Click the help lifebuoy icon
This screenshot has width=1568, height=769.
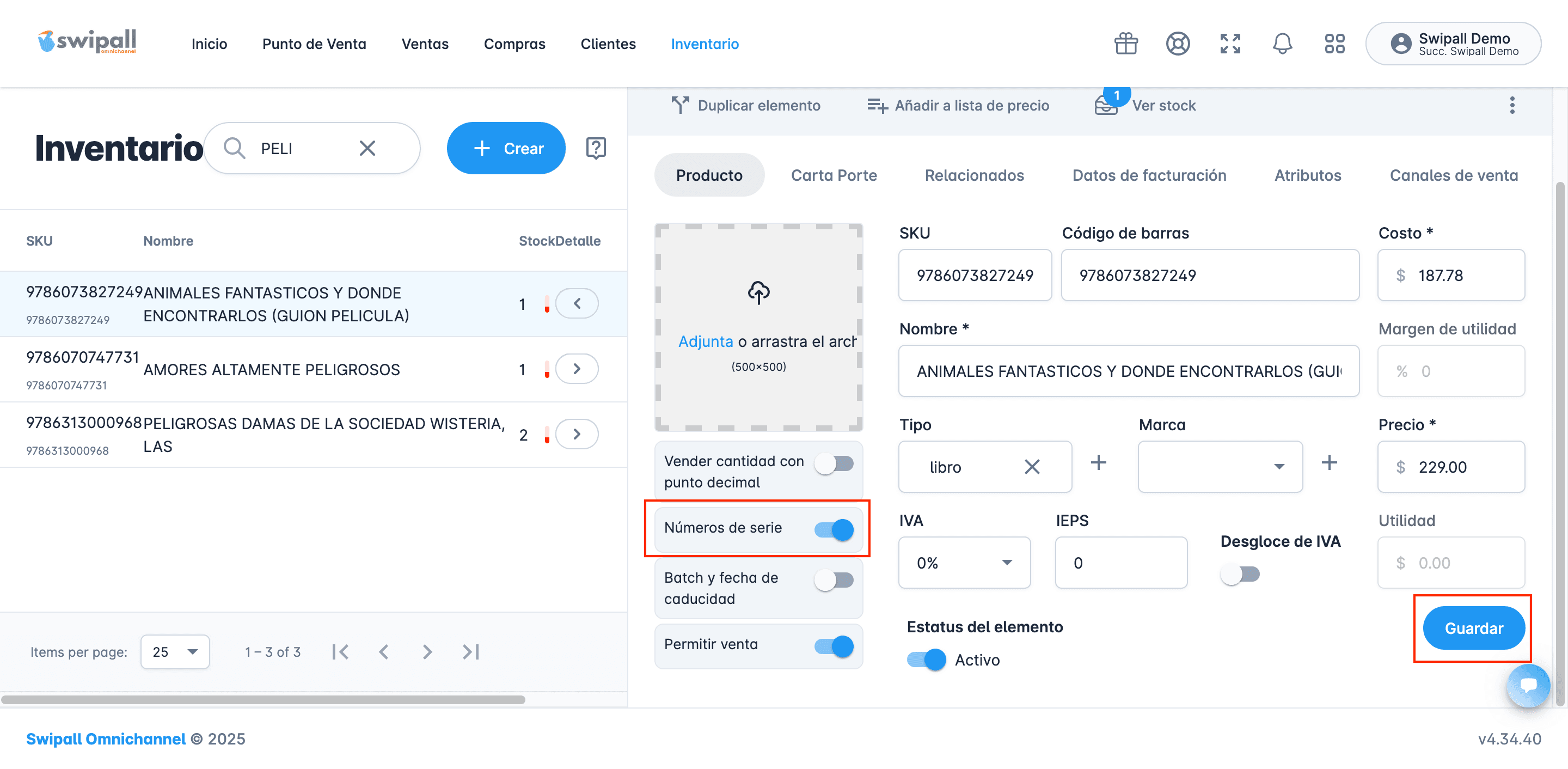tap(1178, 44)
